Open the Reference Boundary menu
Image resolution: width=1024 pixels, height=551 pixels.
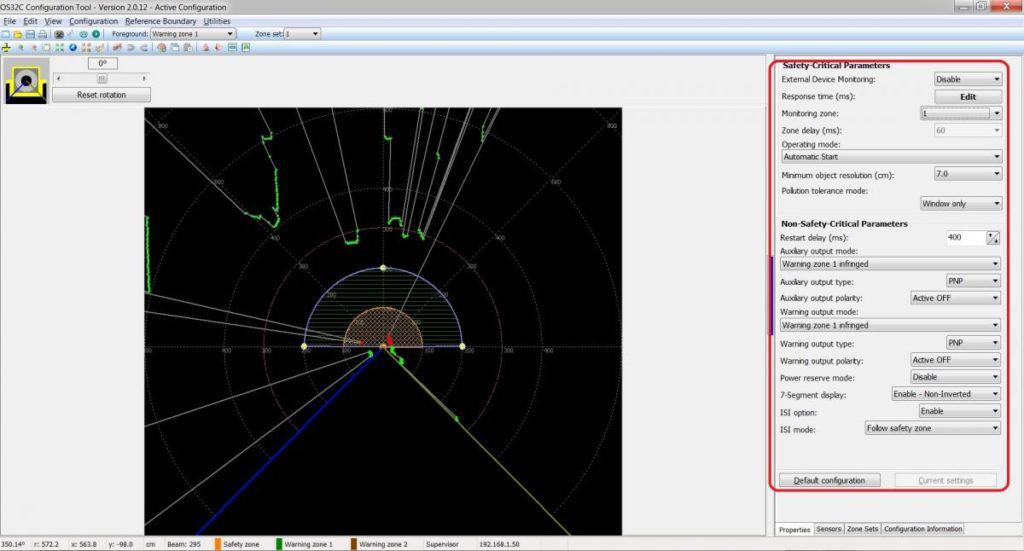(161, 21)
